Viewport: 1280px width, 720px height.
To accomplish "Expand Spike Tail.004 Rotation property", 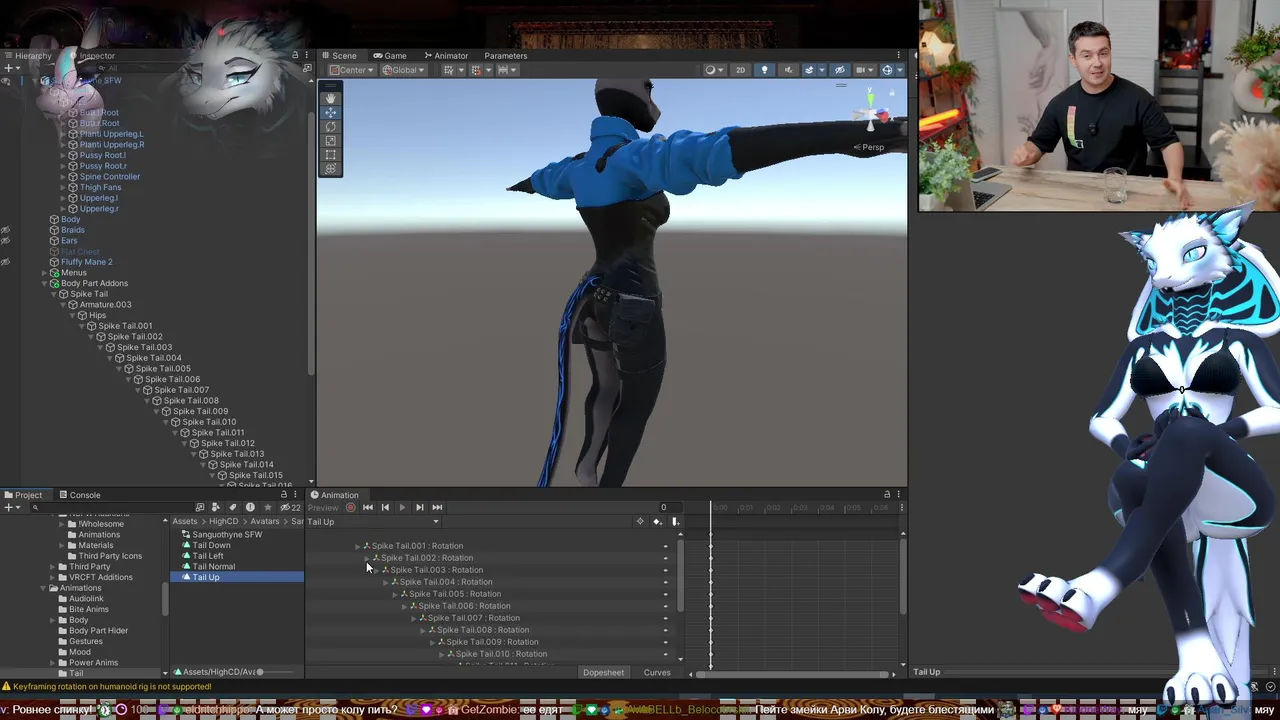I will (x=385, y=582).
